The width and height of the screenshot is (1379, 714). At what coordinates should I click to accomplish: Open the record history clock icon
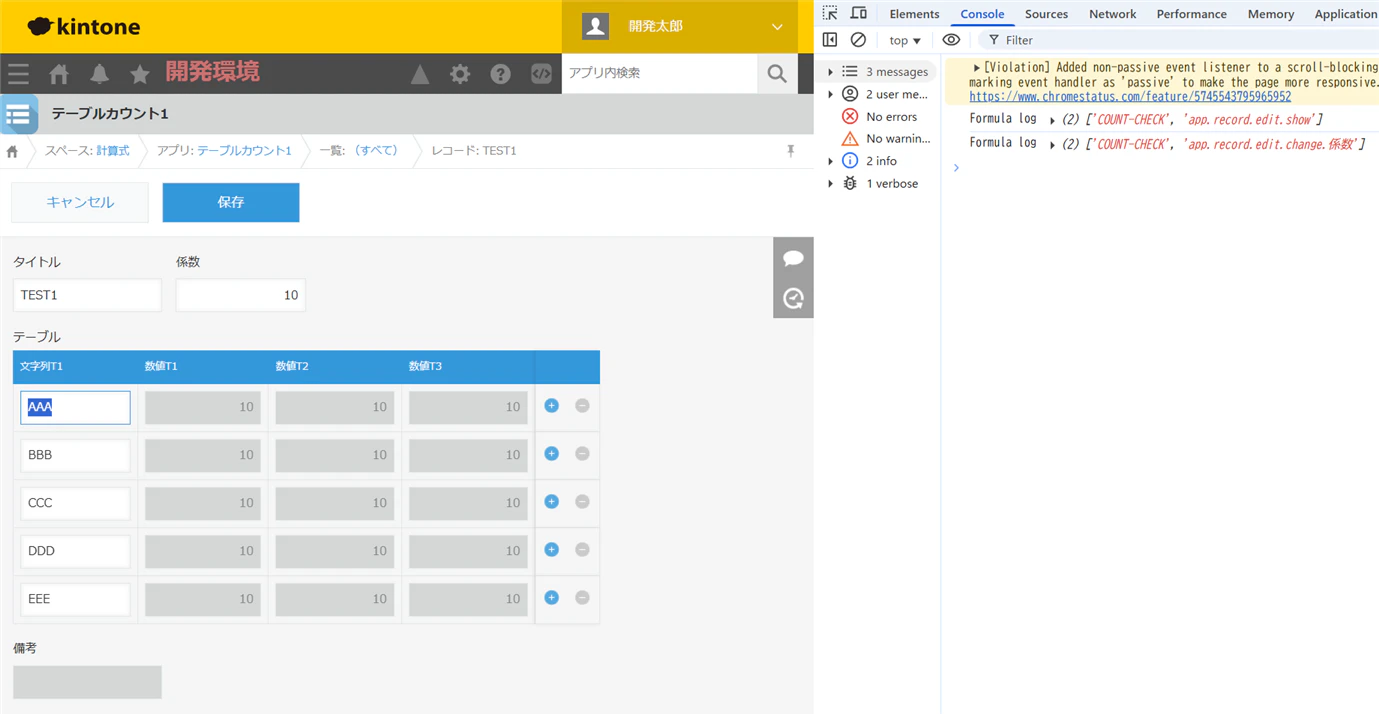click(793, 298)
